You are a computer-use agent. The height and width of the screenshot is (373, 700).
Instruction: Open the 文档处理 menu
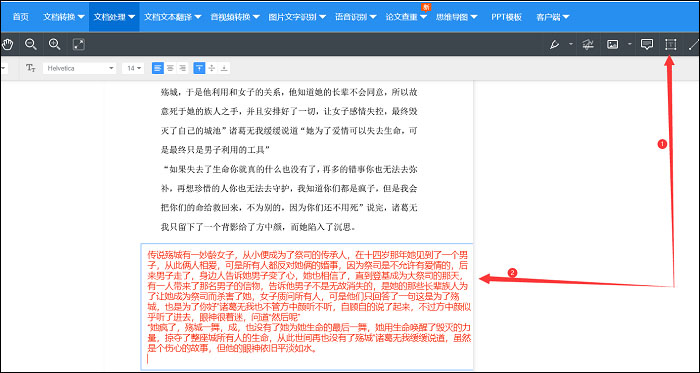(x=114, y=17)
